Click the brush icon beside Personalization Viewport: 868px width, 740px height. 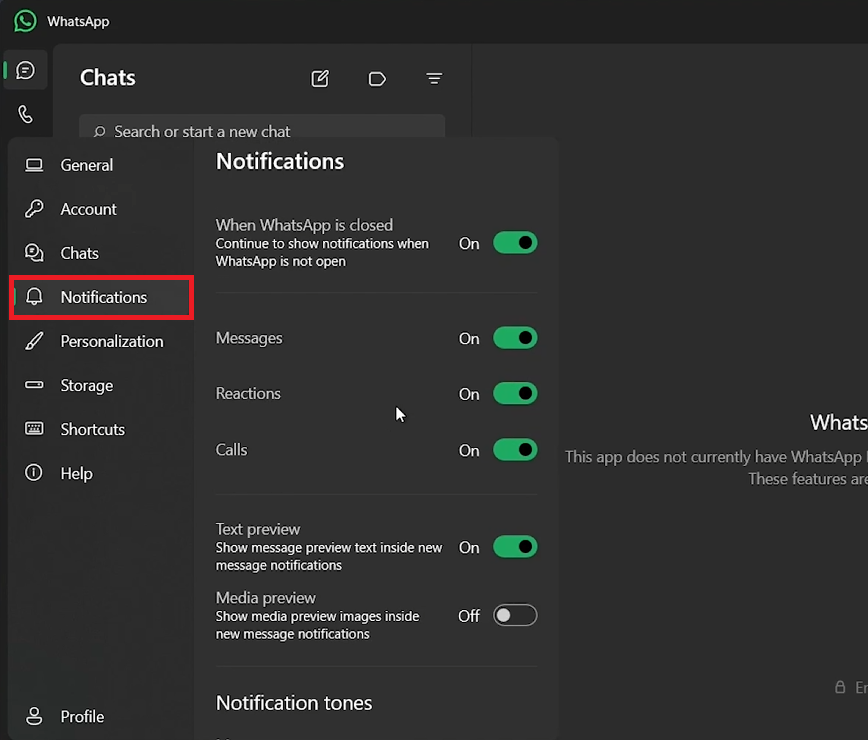click(34, 341)
